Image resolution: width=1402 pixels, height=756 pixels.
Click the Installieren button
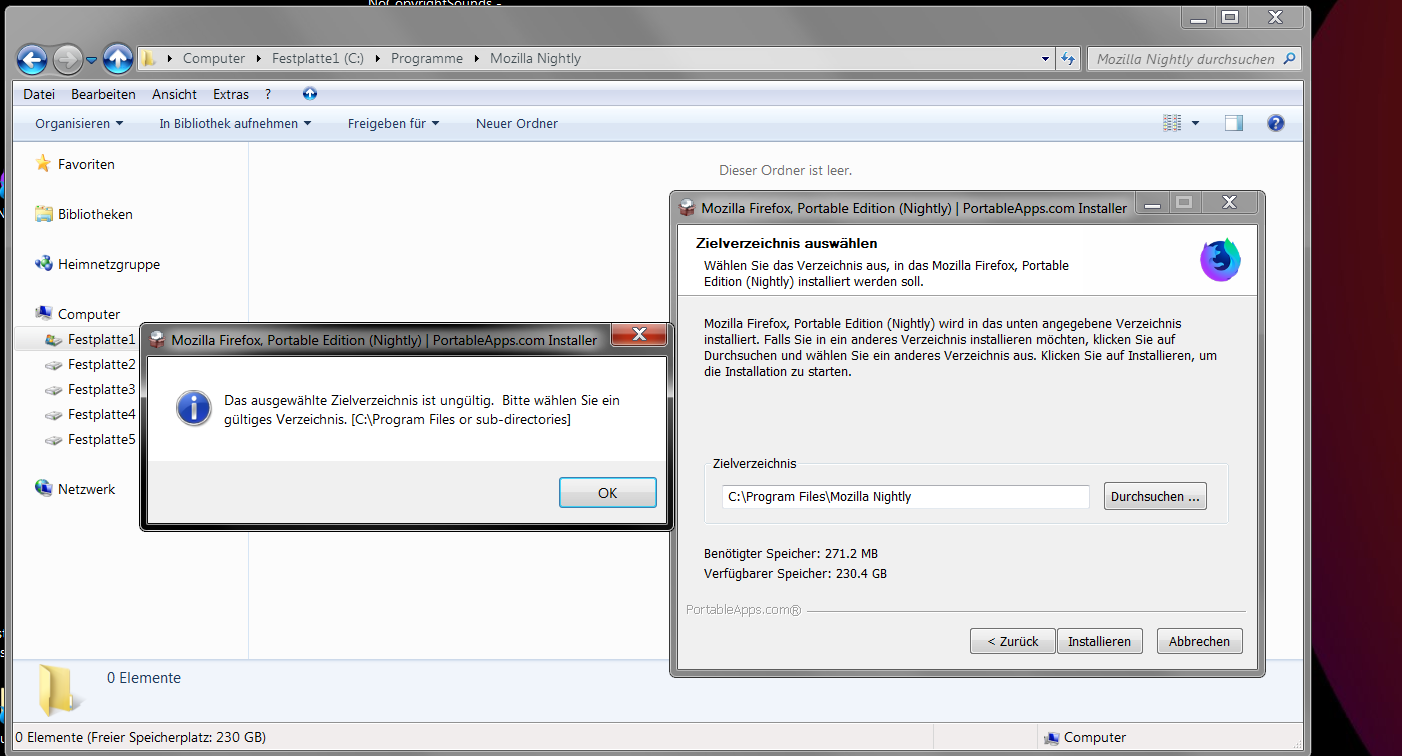(x=1099, y=641)
